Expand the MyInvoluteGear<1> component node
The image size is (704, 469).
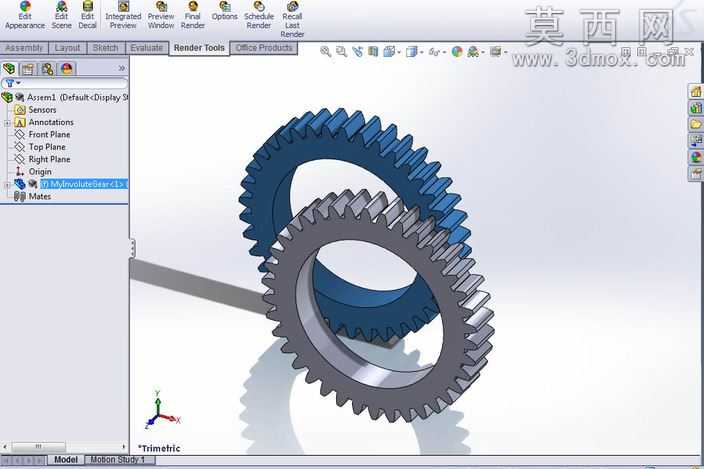[x=7, y=184]
